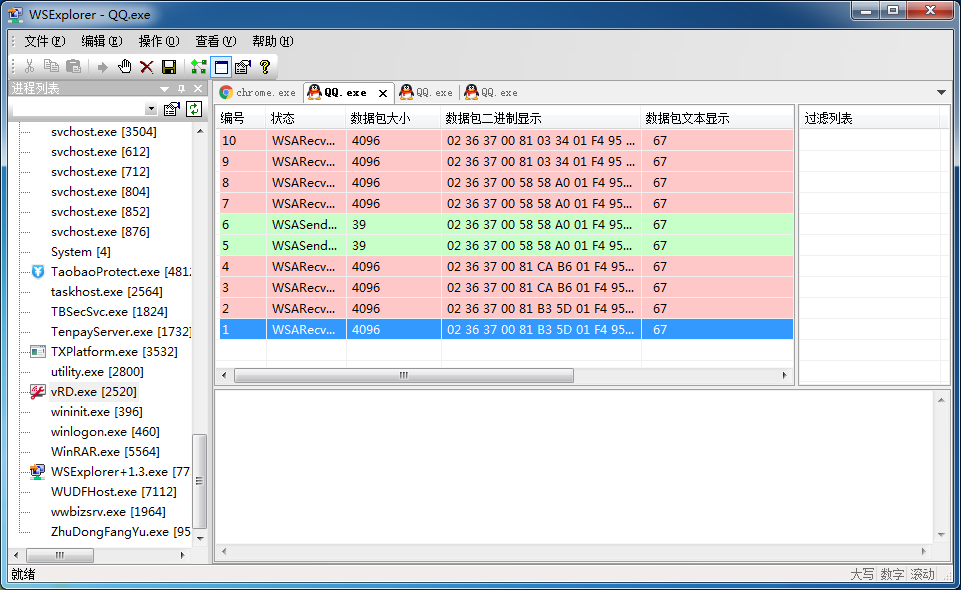The height and width of the screenshot is (590, 961).
Task: Select packet row number 10
Action: point(506,141)
